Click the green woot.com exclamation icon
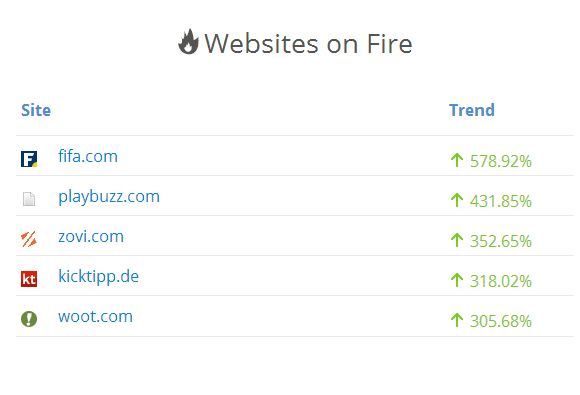This screenshot has height=395, width=580. point(29,319)
